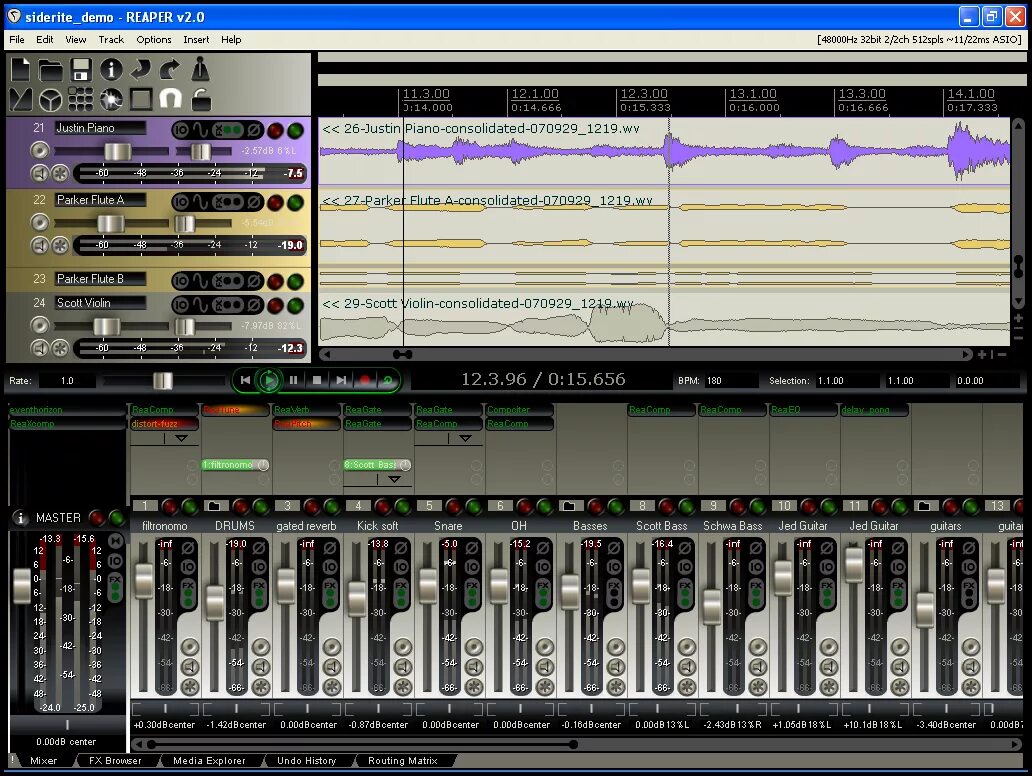Toggle the metronome icon
The image size is (1032, 776).
pyautogui.click(x=200, y=69)
